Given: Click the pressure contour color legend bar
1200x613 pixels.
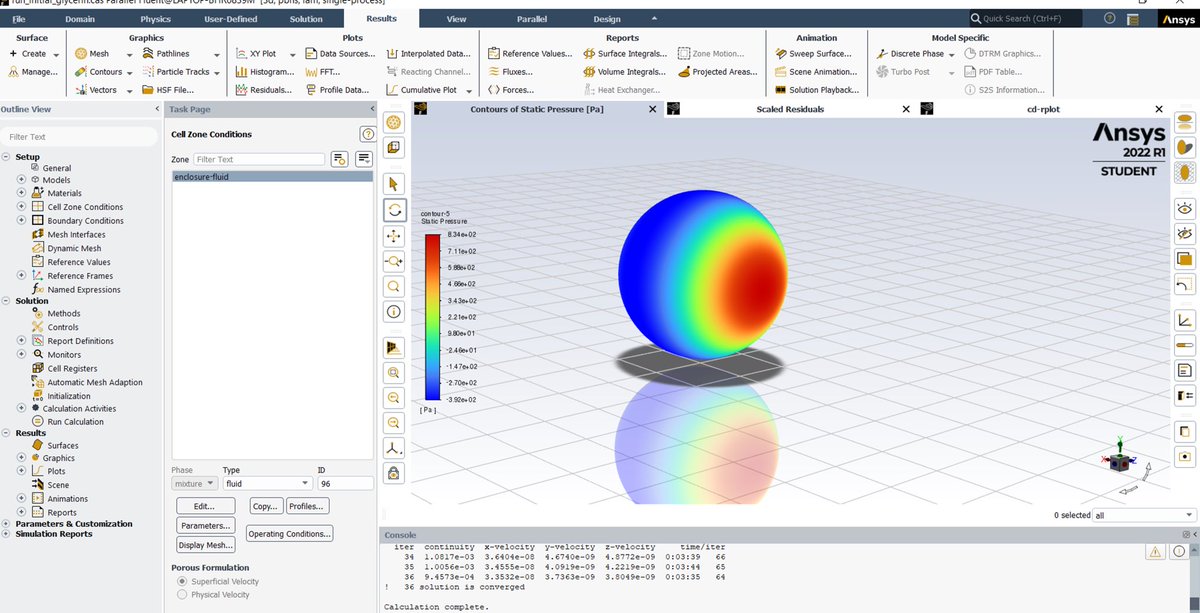Looking at the screenshot, I should (432, 316).
